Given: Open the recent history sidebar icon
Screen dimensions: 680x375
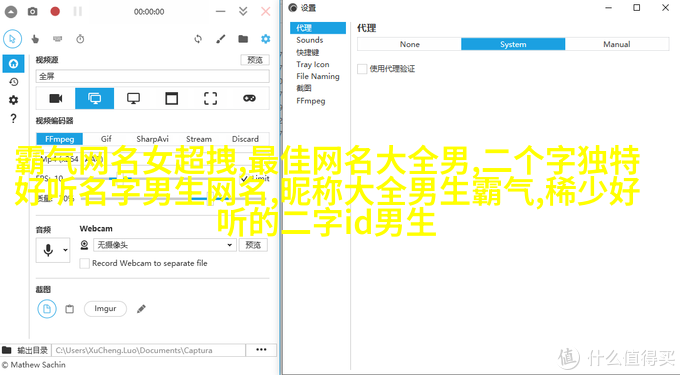Looking at the screenshot, I should tap(13, 82).
